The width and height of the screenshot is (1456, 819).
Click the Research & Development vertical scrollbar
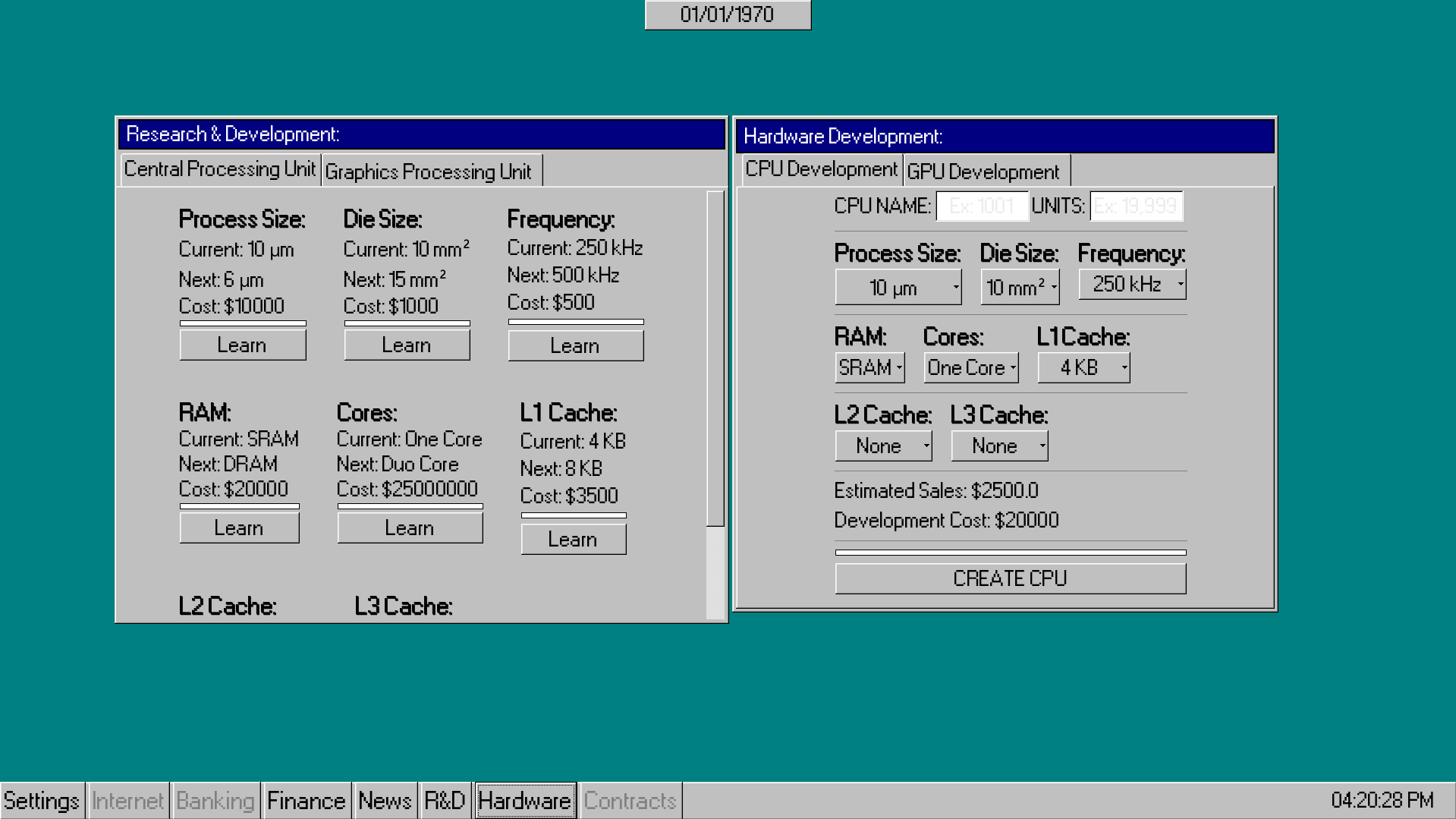tap(715, 405)
